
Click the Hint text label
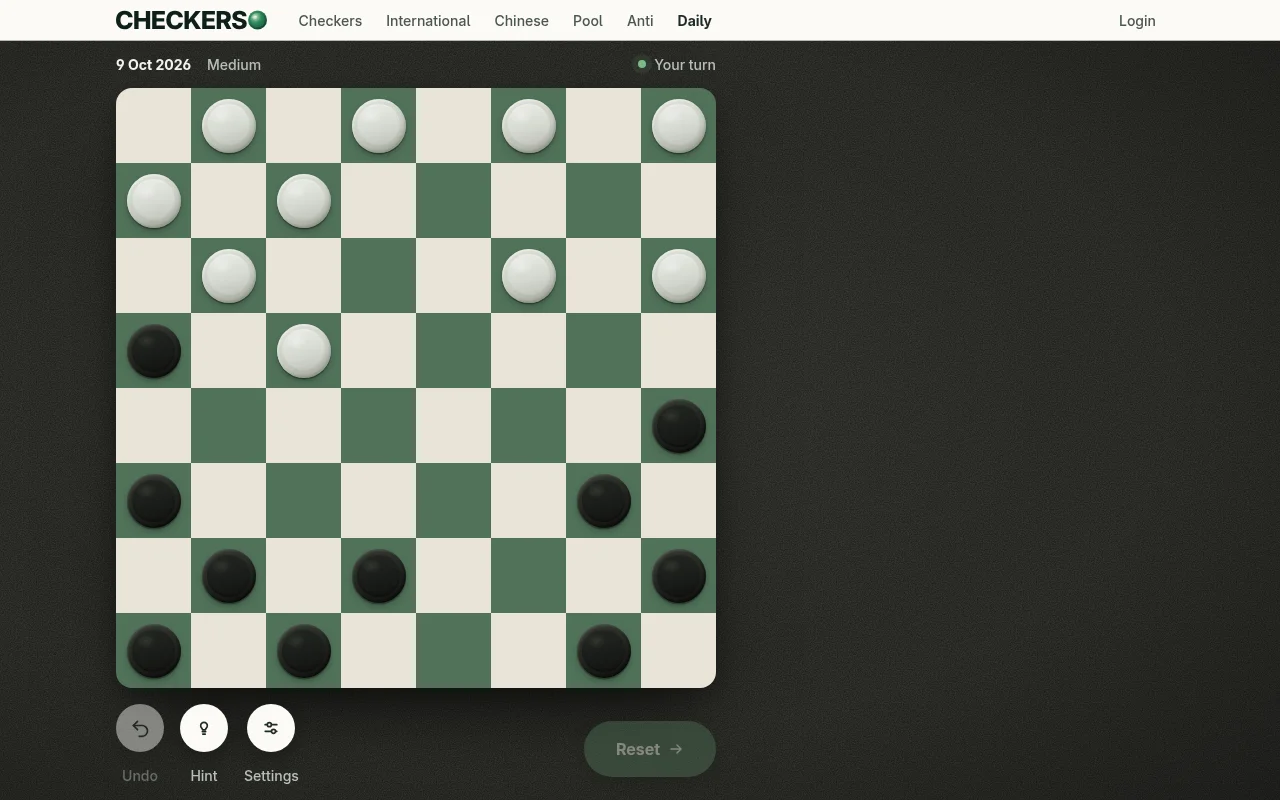[x=204, y=776]
